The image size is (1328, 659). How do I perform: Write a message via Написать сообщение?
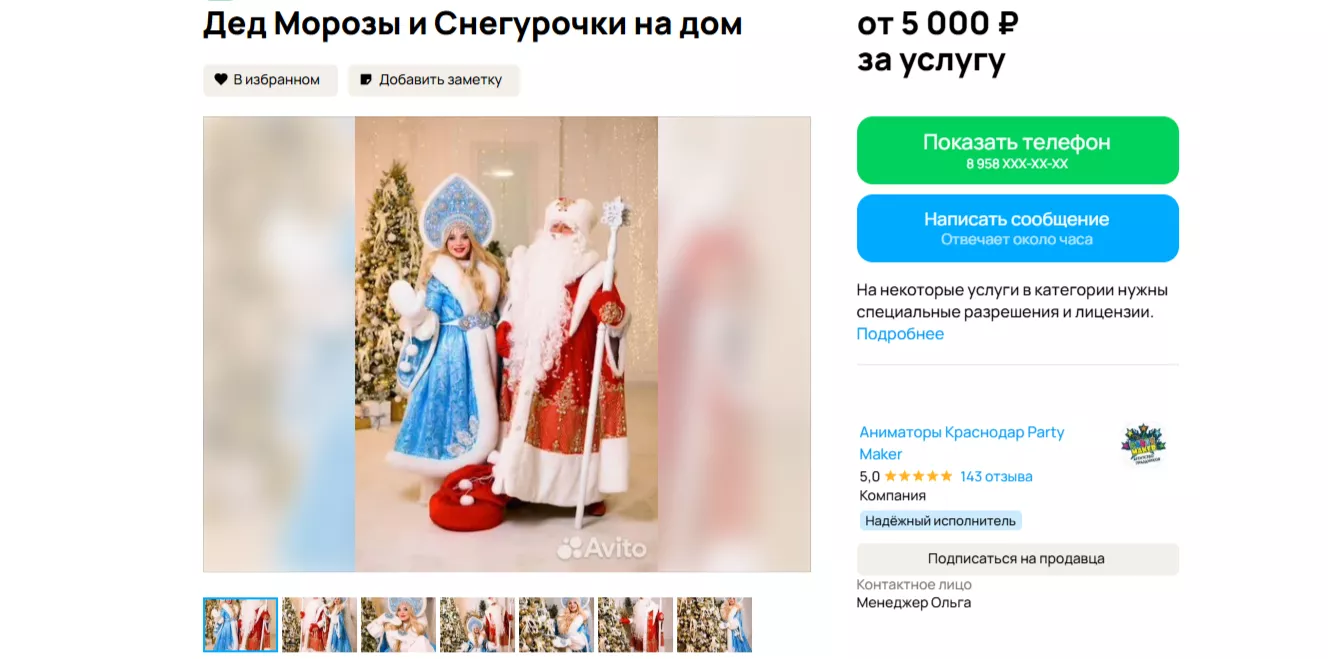point(1018,228)
